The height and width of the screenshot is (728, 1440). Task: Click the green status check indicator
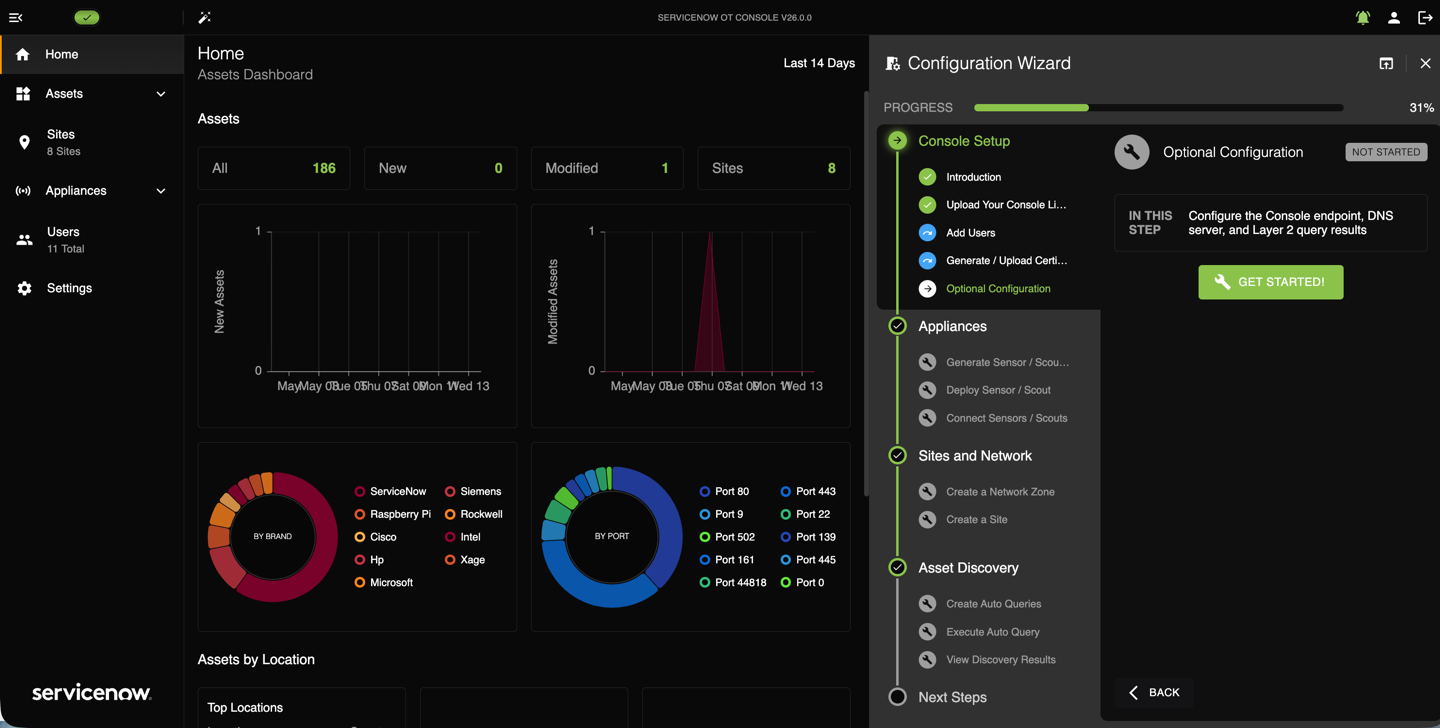[87, 18]
